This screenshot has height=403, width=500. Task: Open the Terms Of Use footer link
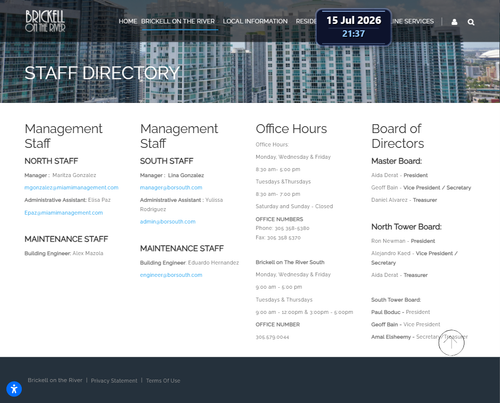pyautogui.click(x=163, y=381)
